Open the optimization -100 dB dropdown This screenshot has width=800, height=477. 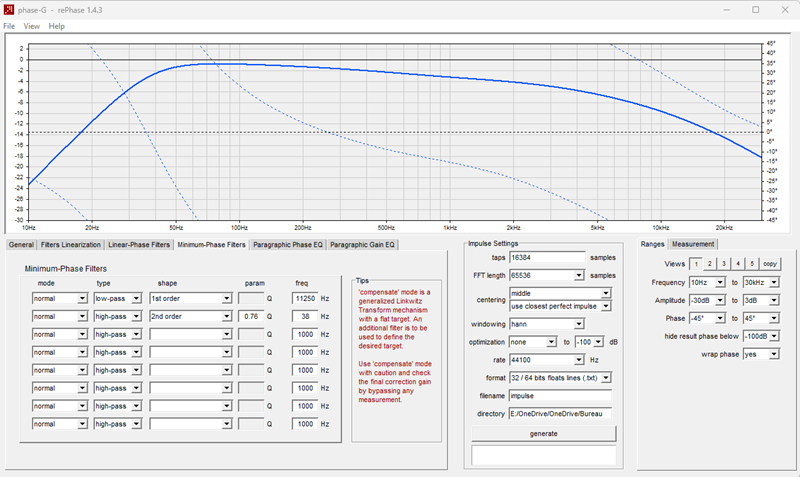pos(589,342)
